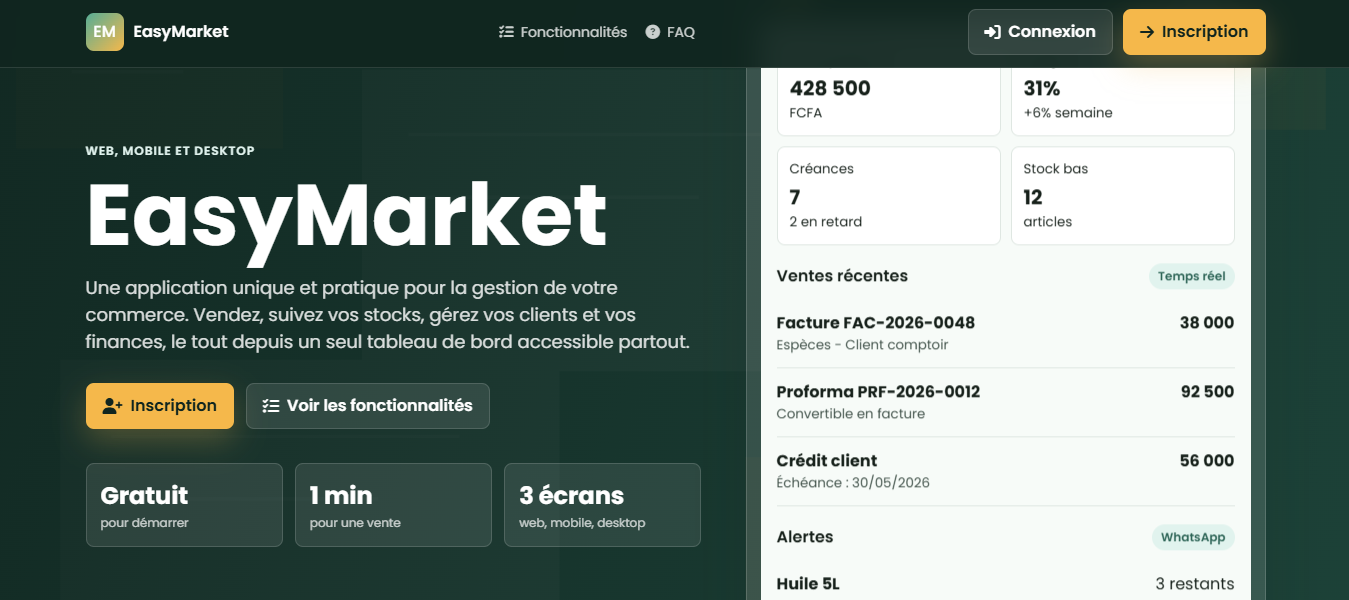Select the 1 min pour une vente card

click(x=393, y=505)
